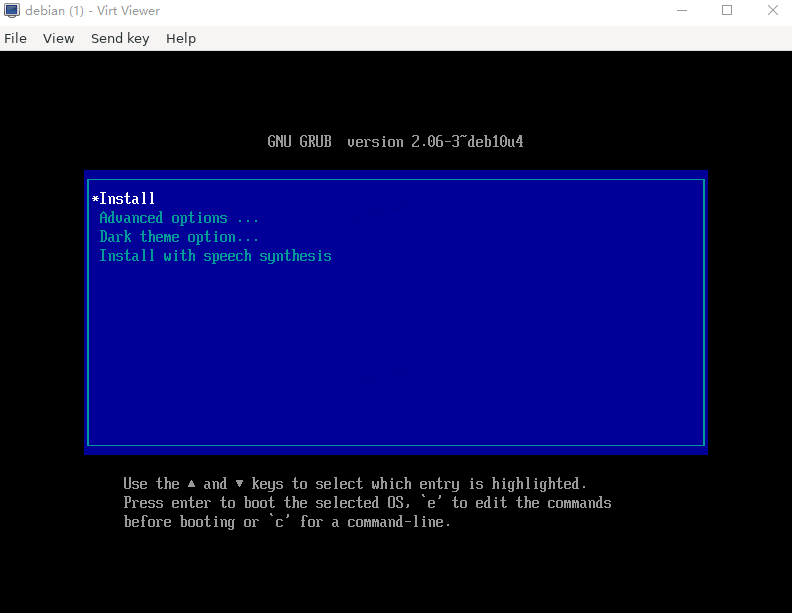This screenshot has height=613, width=792.
Task: Close the Virt Viewer window
Action: point(772,11)
